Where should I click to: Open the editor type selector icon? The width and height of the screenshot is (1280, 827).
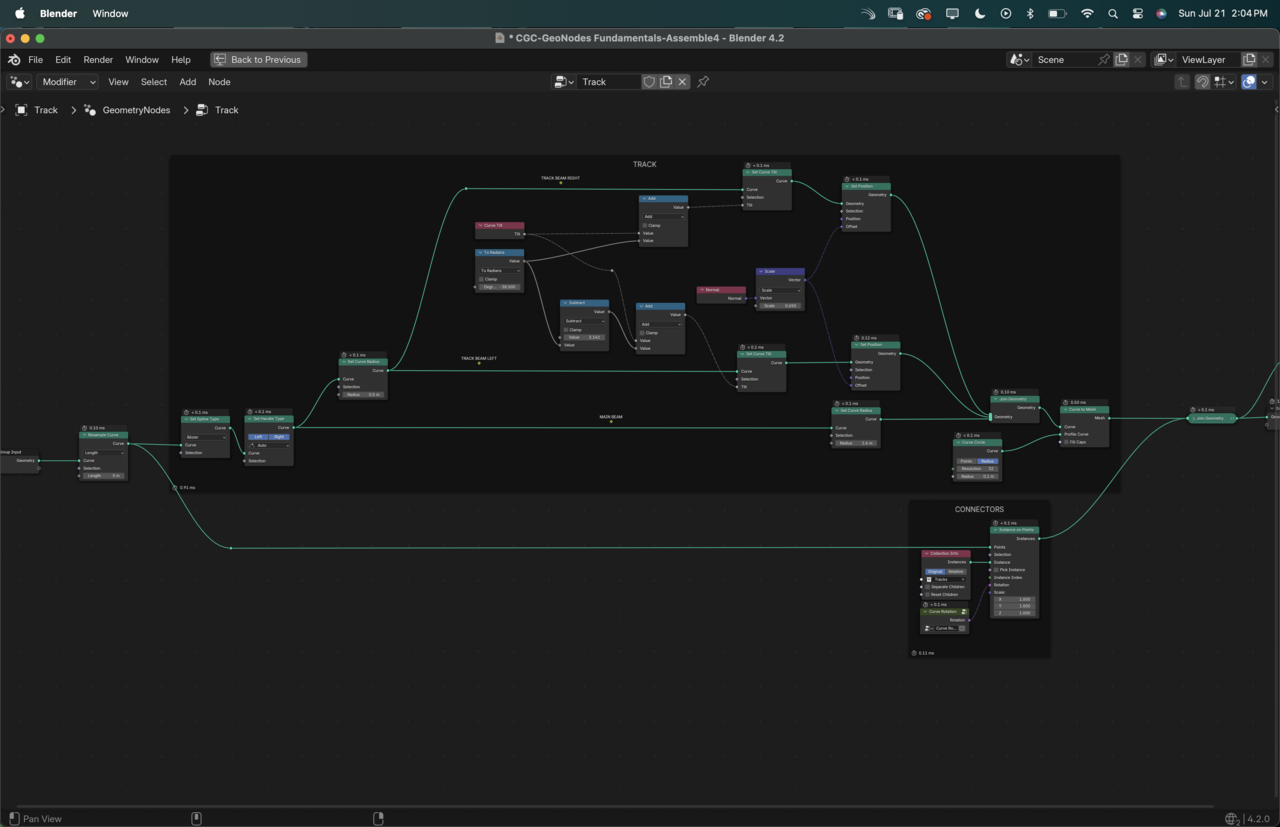click(x=19, y=82)
